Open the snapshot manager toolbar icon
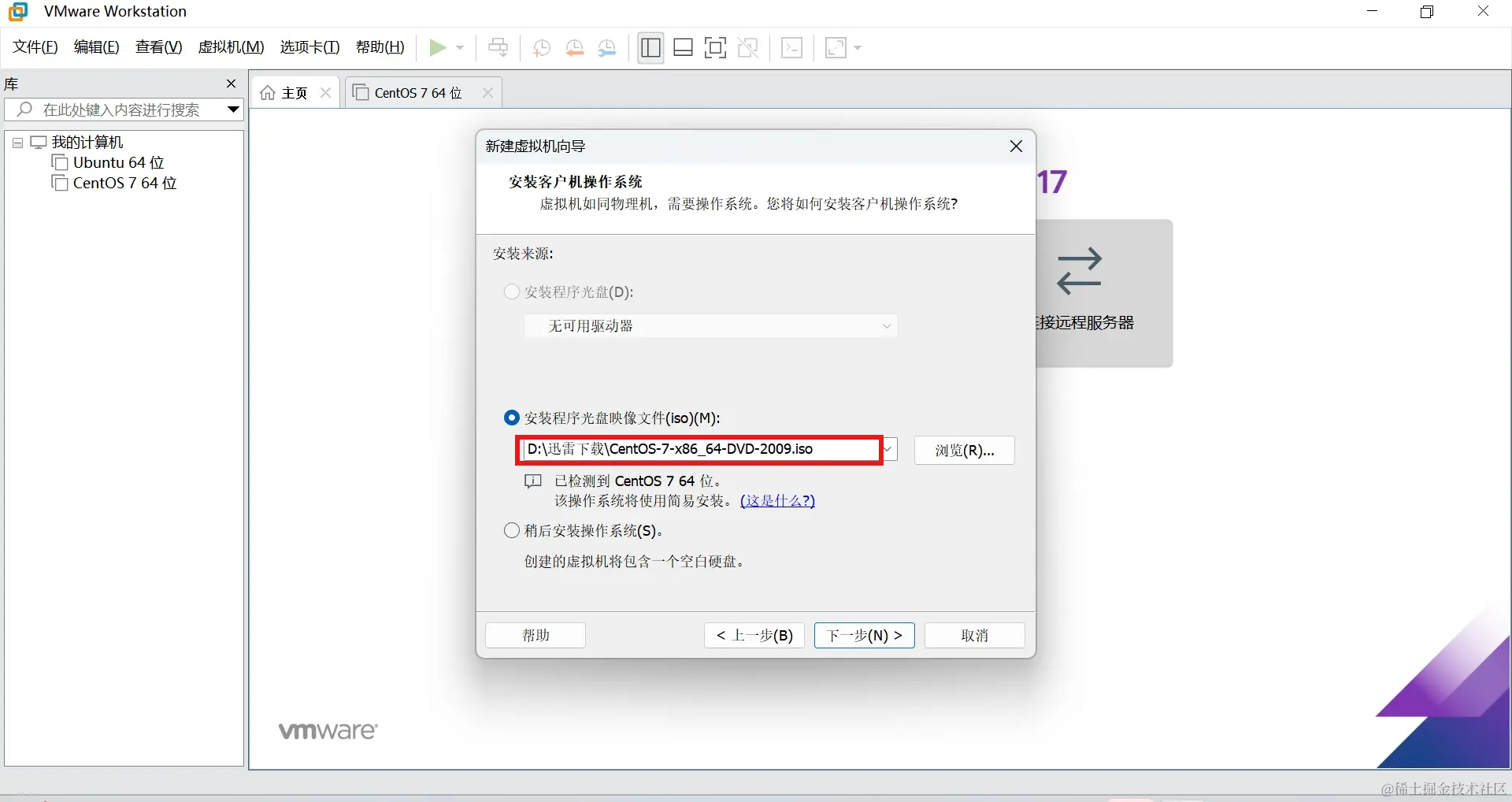The height and width of the screenshot is (802, 1512). point(607,48)
